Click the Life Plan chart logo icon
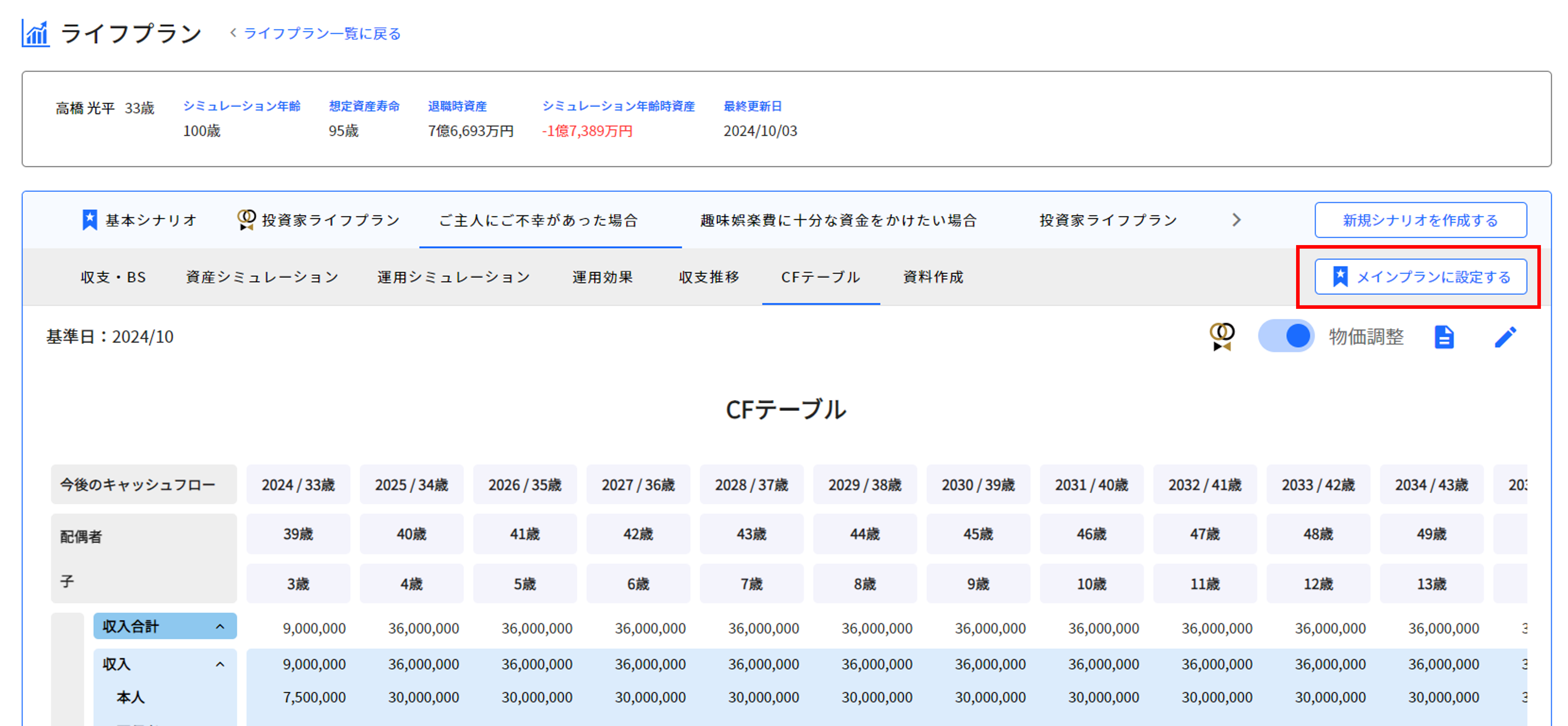1568x726 pixels. pos(35,33)
